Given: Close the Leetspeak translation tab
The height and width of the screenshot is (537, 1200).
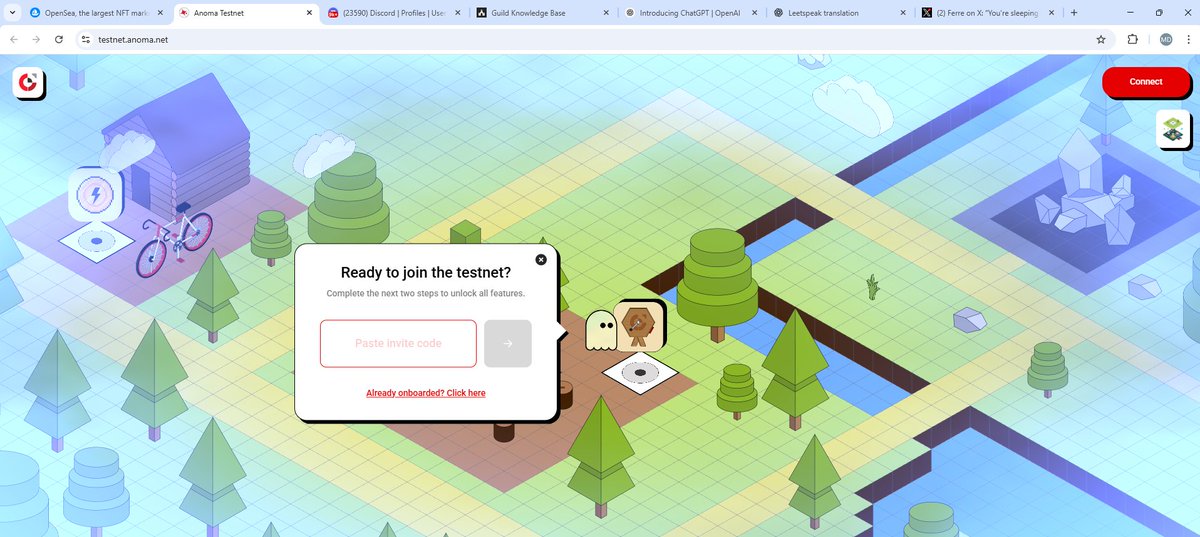Looking at the screenshot, I should pyautogui.click(x=902, y=13).
